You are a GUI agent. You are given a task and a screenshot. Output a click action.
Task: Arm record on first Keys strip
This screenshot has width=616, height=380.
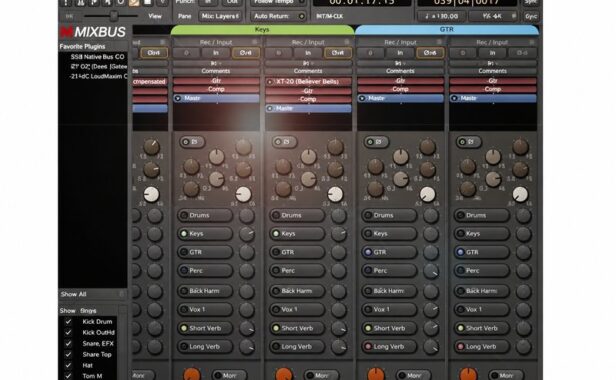pyautogui.click(x=186, y=53)
